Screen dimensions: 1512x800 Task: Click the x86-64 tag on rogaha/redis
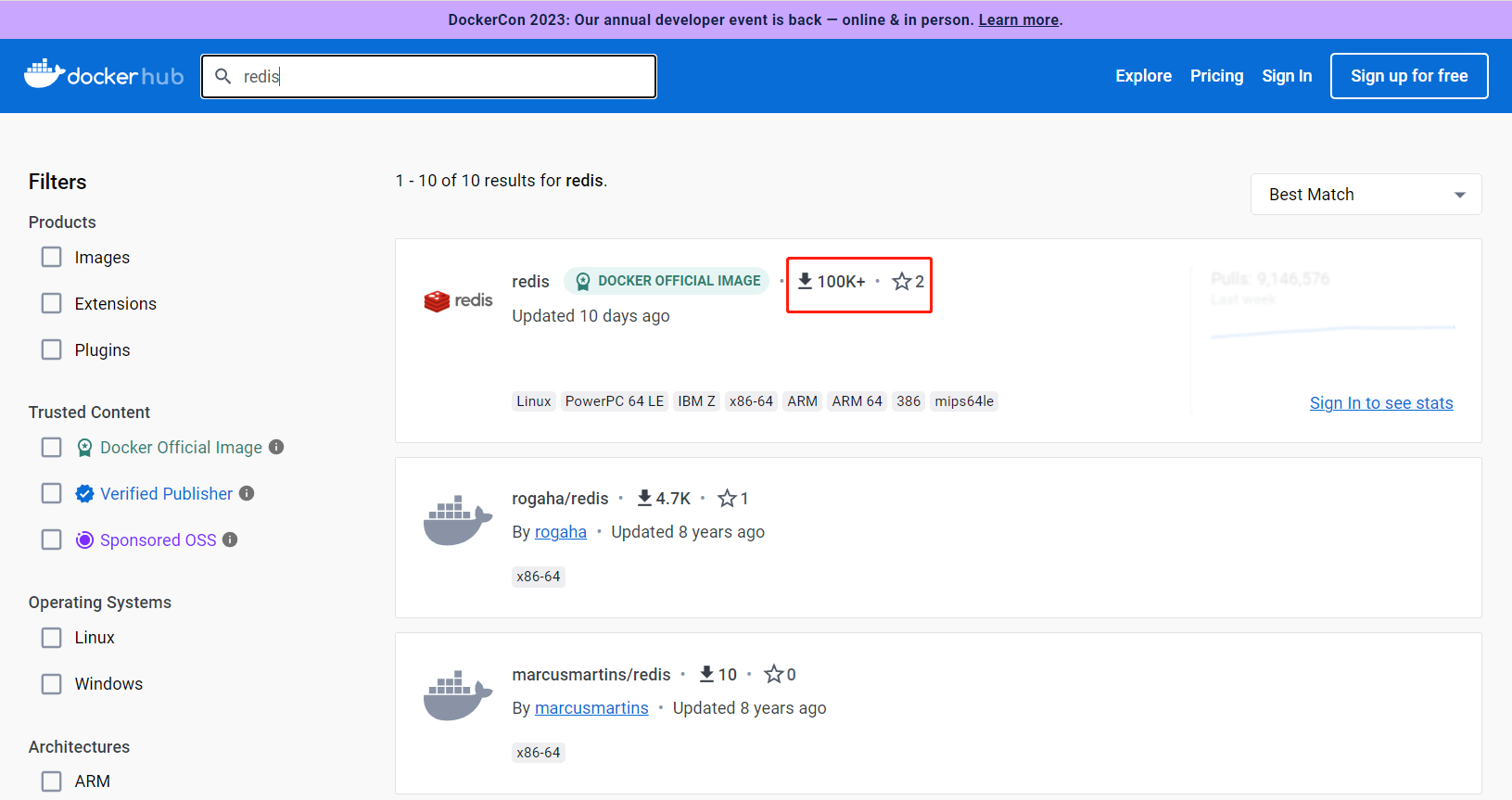click(539, 577)
